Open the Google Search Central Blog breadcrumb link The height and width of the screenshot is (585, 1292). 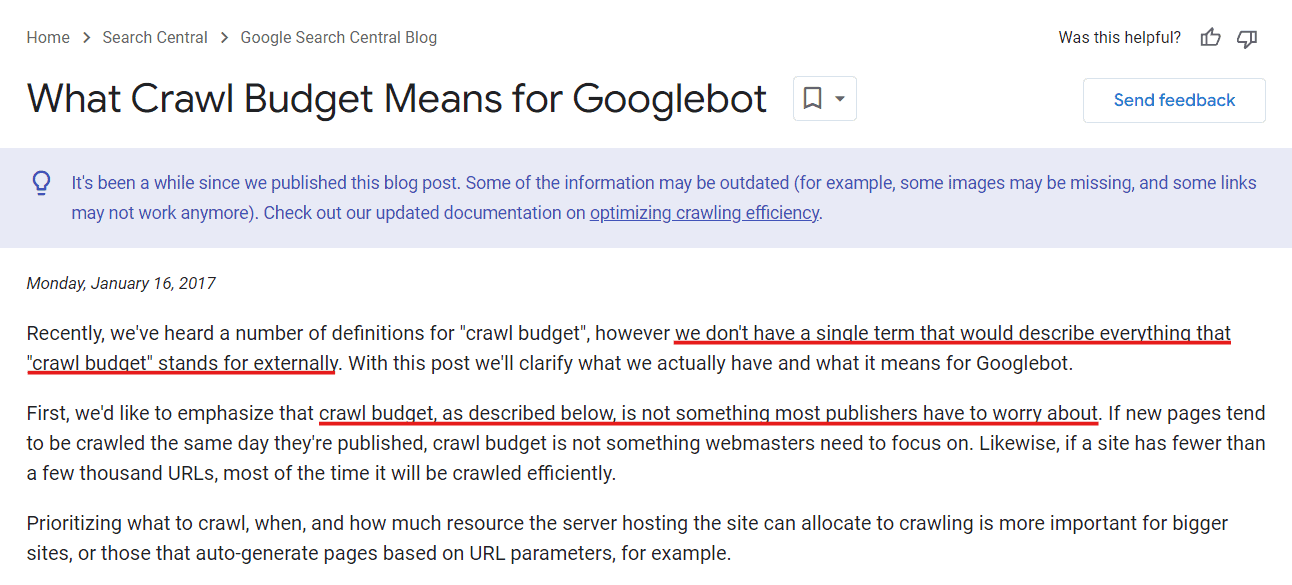[338, 37]
